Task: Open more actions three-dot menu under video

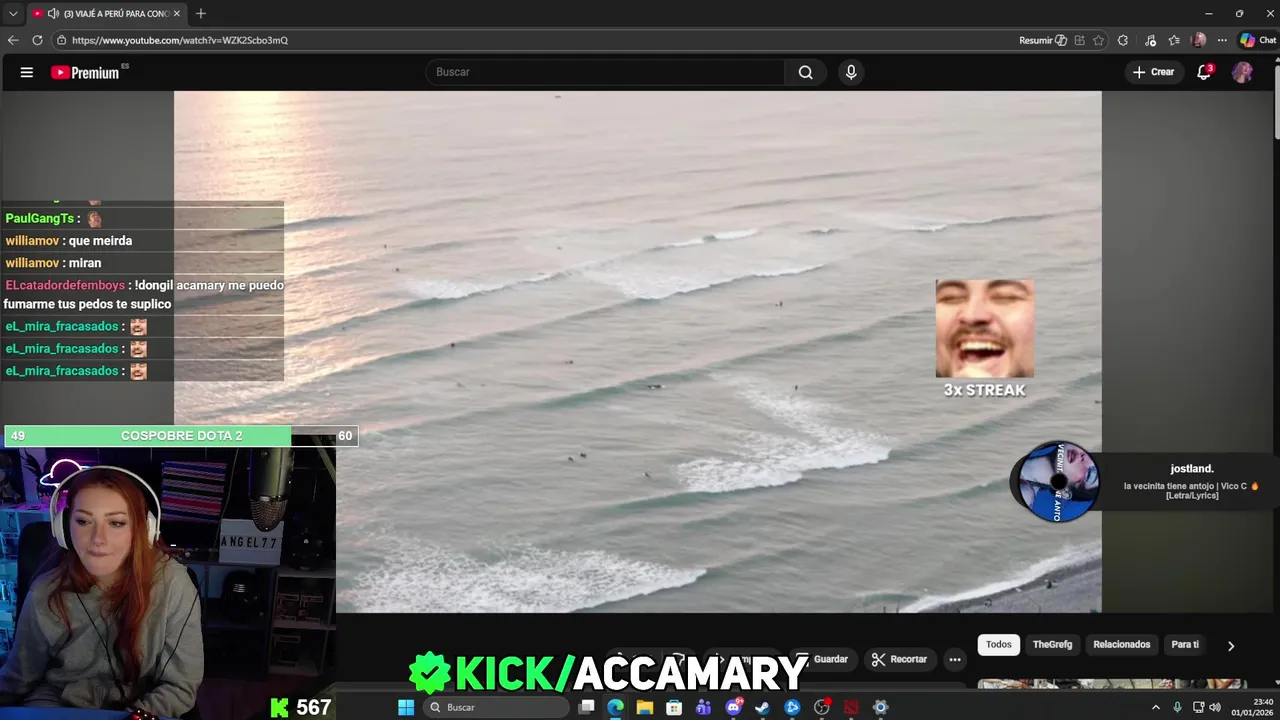Action: click(955, 659)
